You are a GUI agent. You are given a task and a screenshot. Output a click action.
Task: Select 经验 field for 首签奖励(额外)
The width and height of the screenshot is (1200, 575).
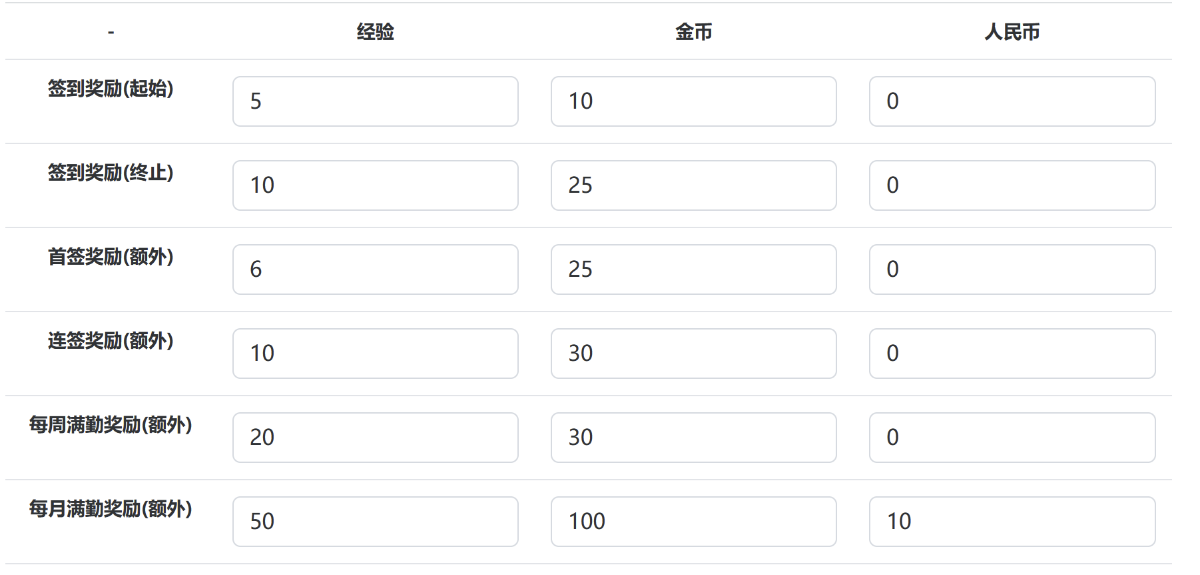[375, 269]
